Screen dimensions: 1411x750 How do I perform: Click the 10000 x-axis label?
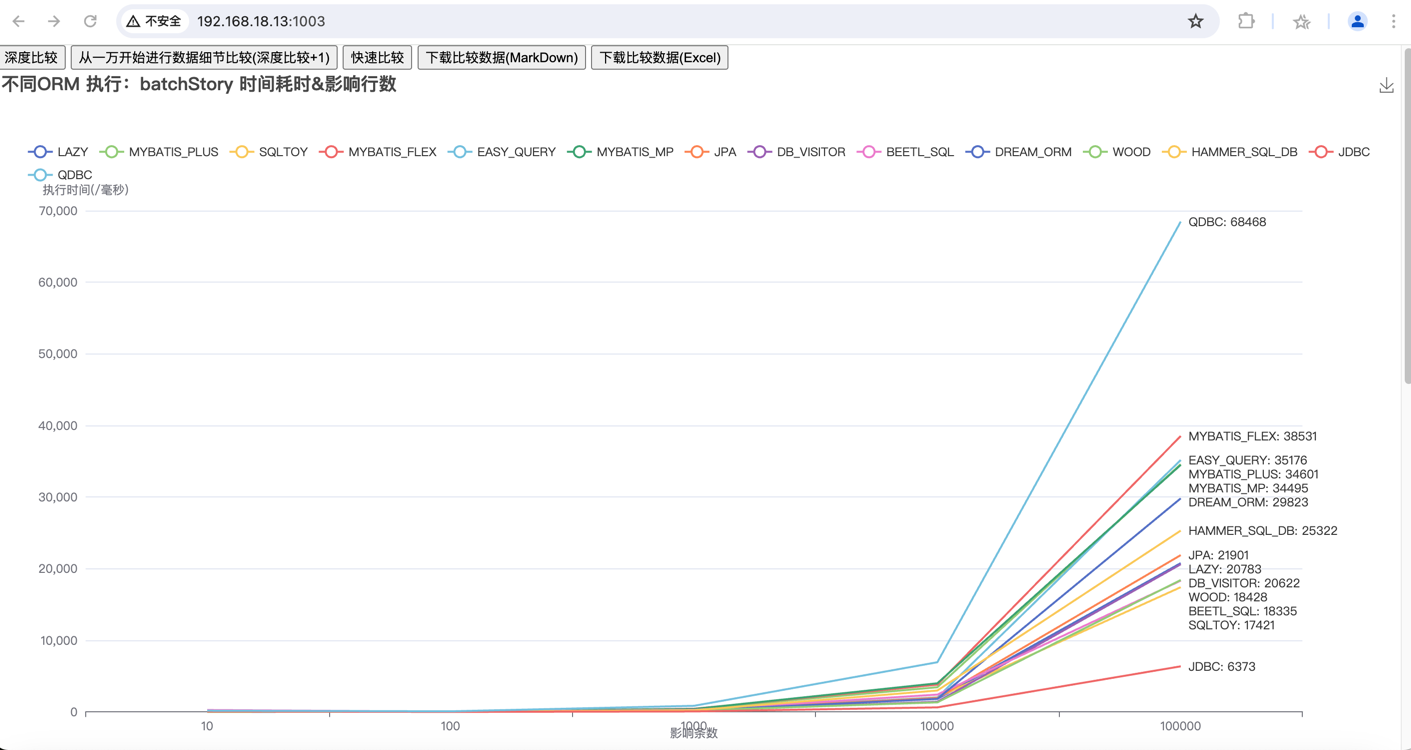(937, 726)
